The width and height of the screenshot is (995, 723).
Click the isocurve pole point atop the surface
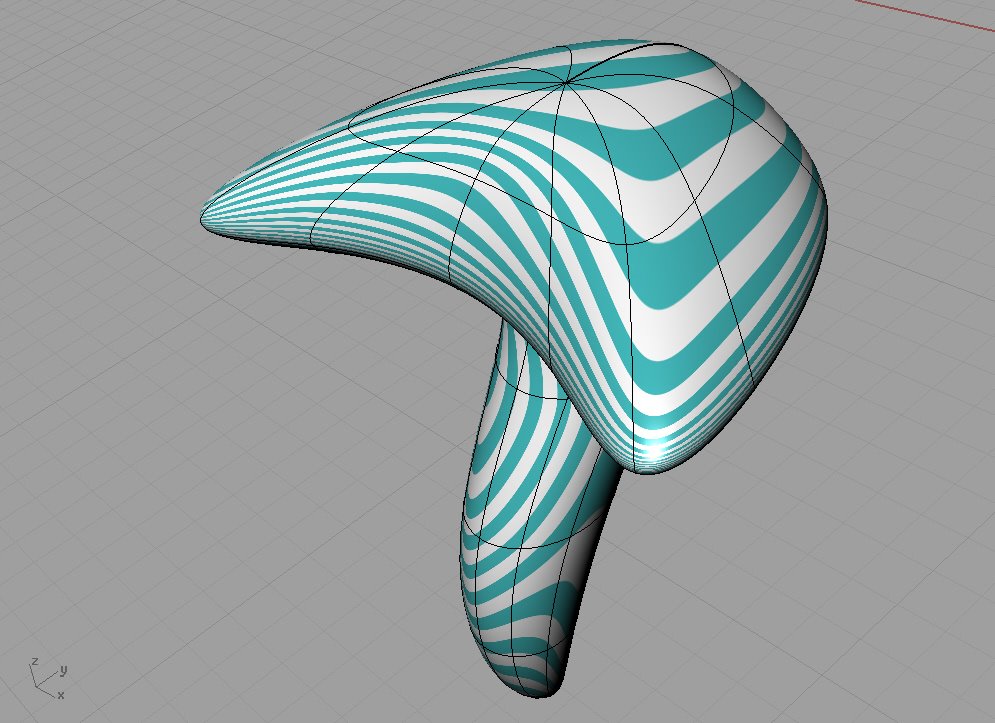(x=566, y=82)
